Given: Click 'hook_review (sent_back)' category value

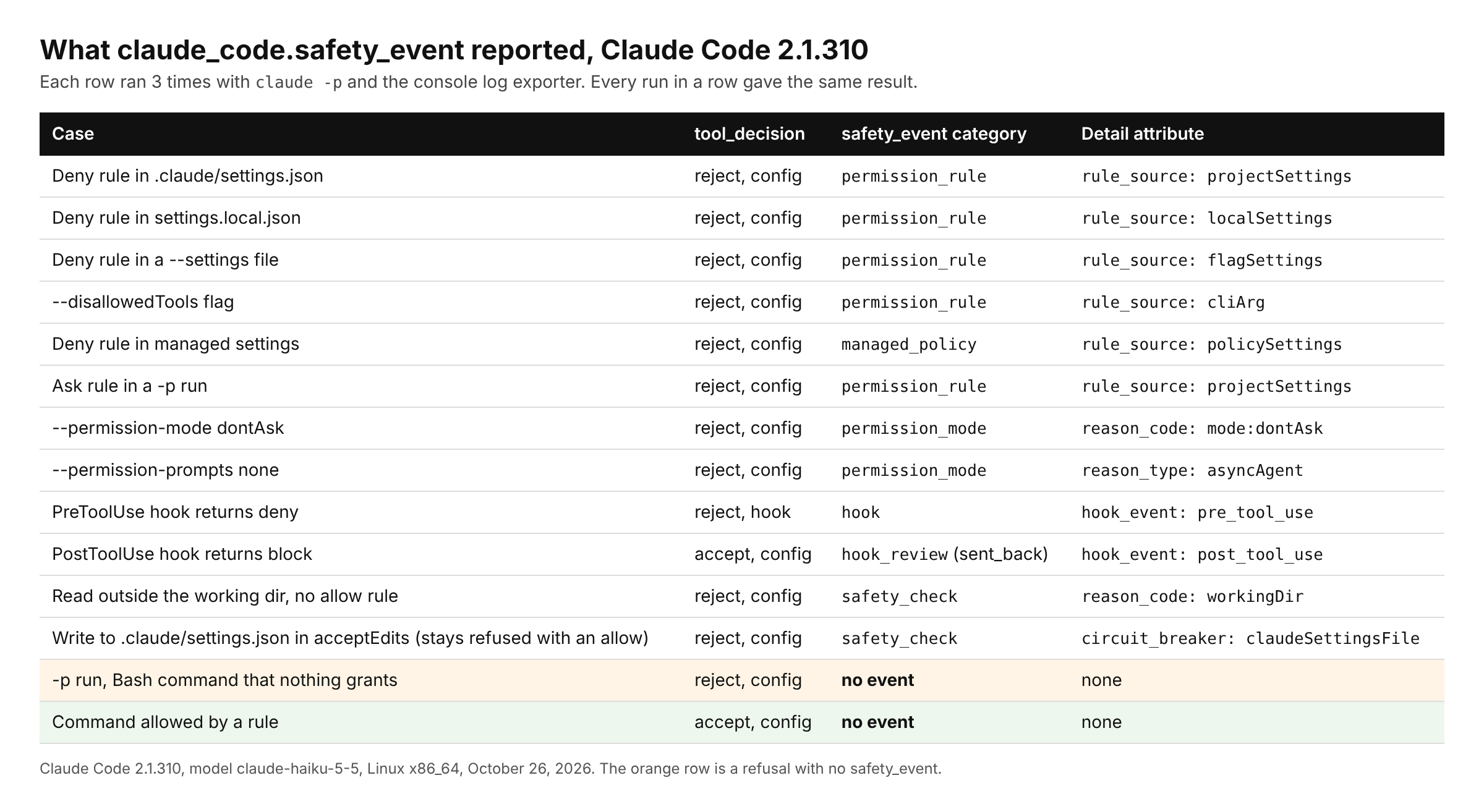Looking at the screenshot, I should click(x=945, y=554).
